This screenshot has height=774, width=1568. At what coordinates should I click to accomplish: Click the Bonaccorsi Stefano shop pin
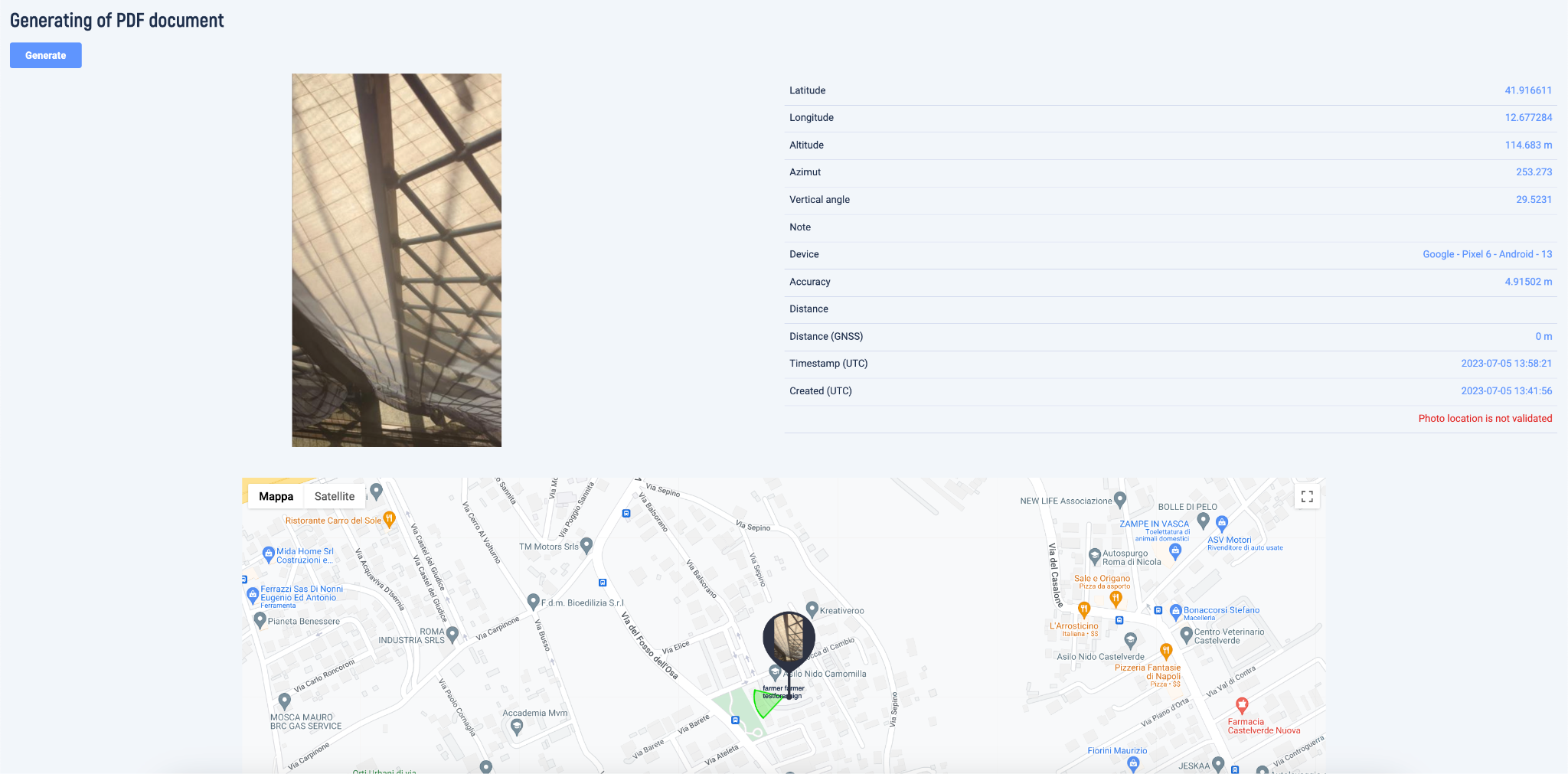1175,612
